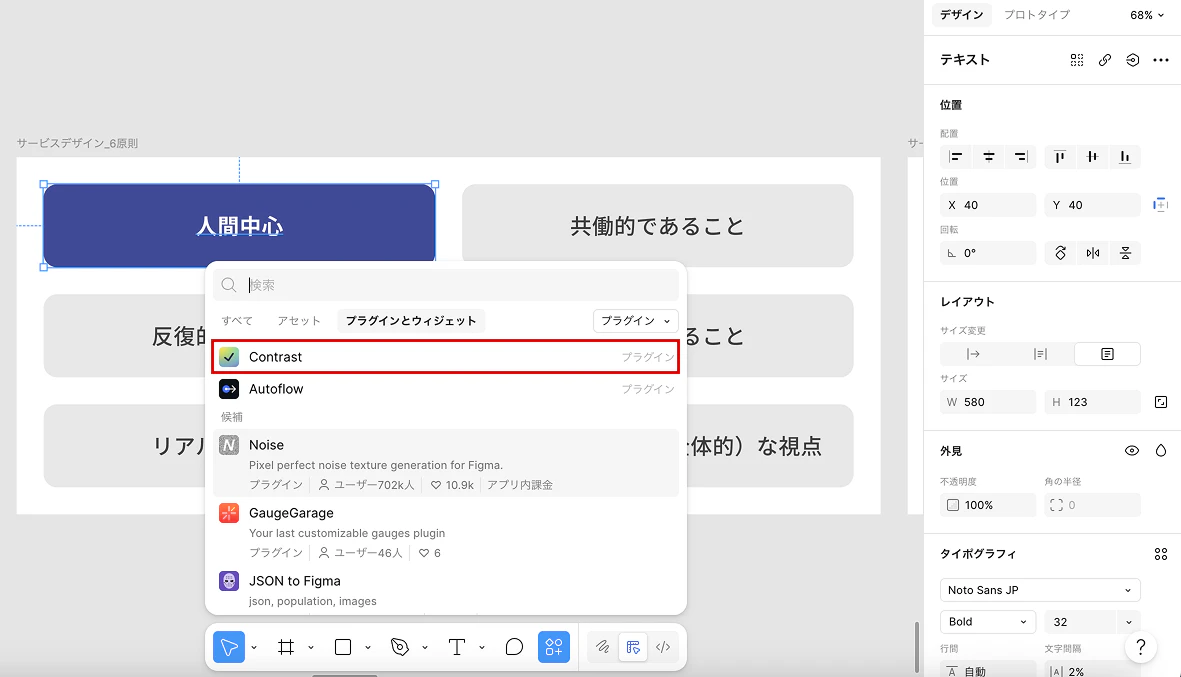Screen dimensions: 1181x677
Task: Rotate 90 degrees icon
Action: (1060, 253)
